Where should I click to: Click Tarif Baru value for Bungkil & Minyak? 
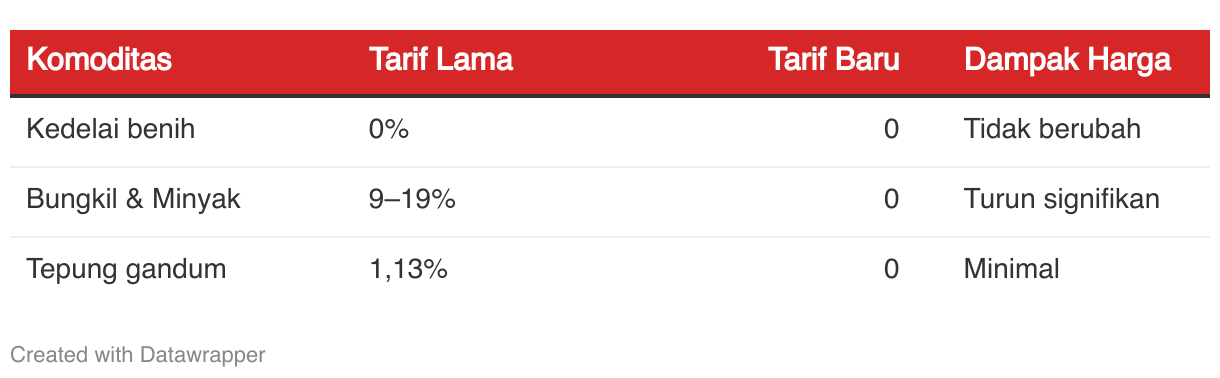pyautogui.click(x=892, y=199)
